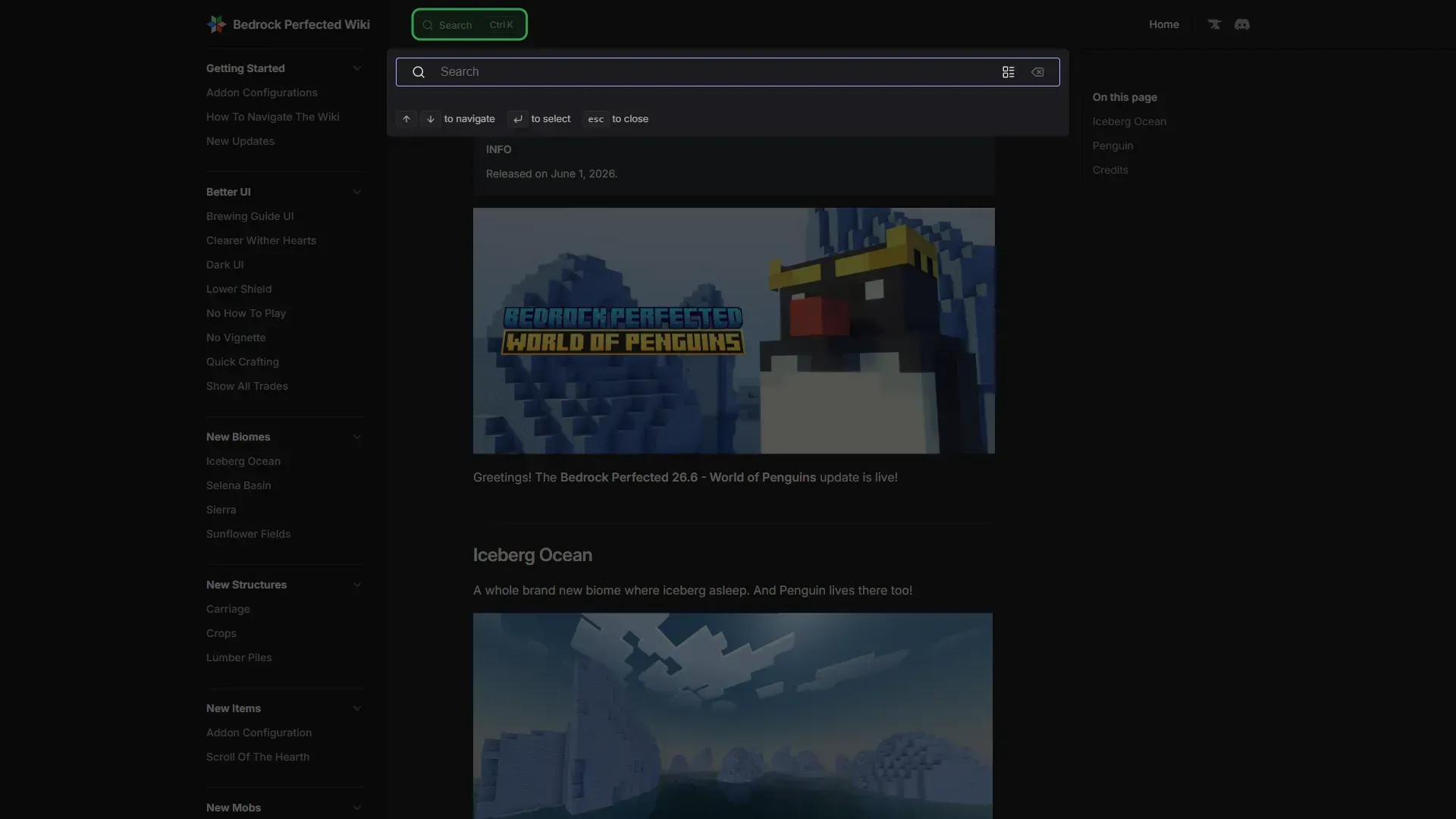This screenshot has height=819, width=1456.
Task: Toggle detailed list view icon in search
Action: click(1009, 72)
